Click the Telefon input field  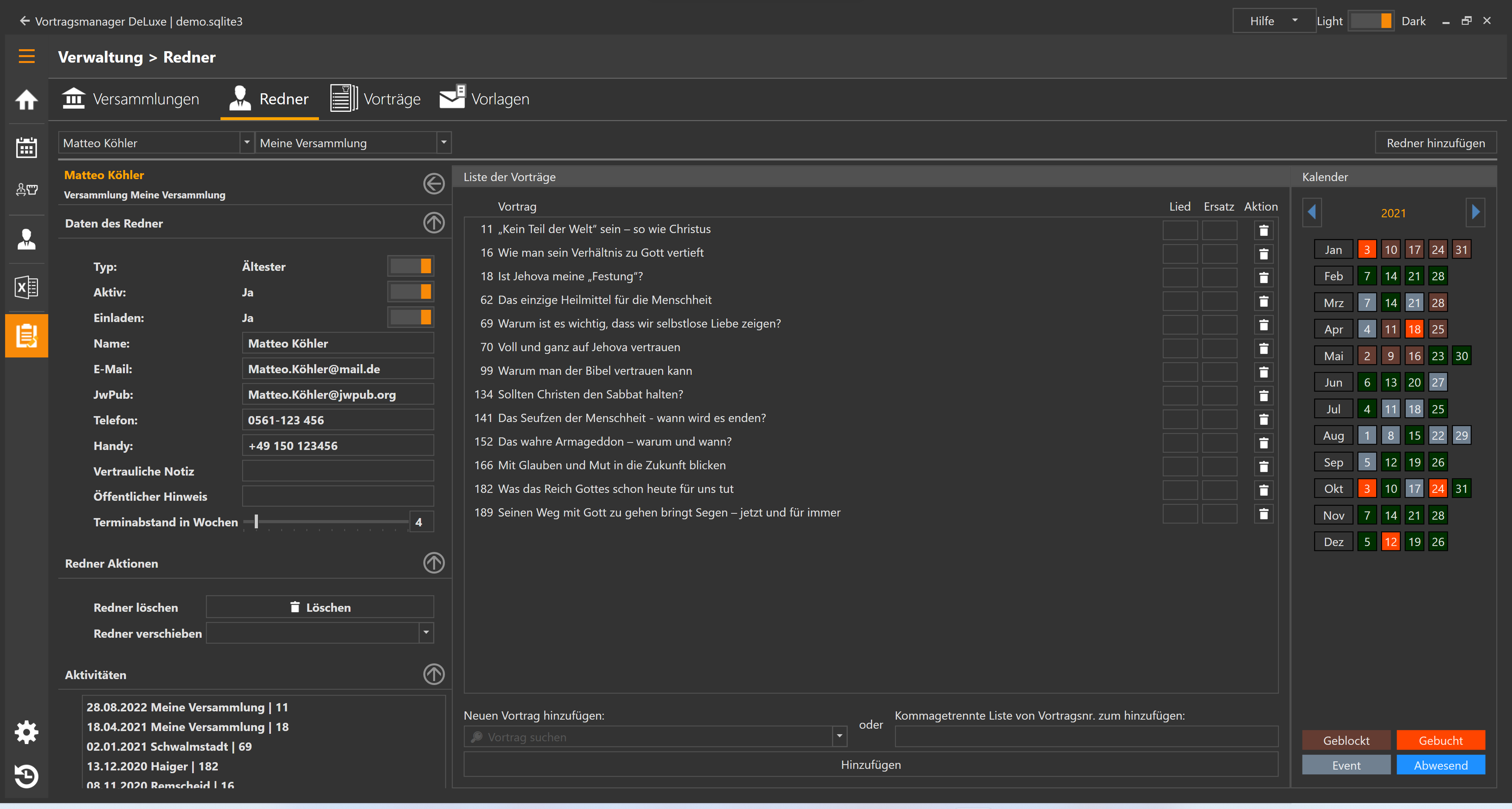point(337,420)
